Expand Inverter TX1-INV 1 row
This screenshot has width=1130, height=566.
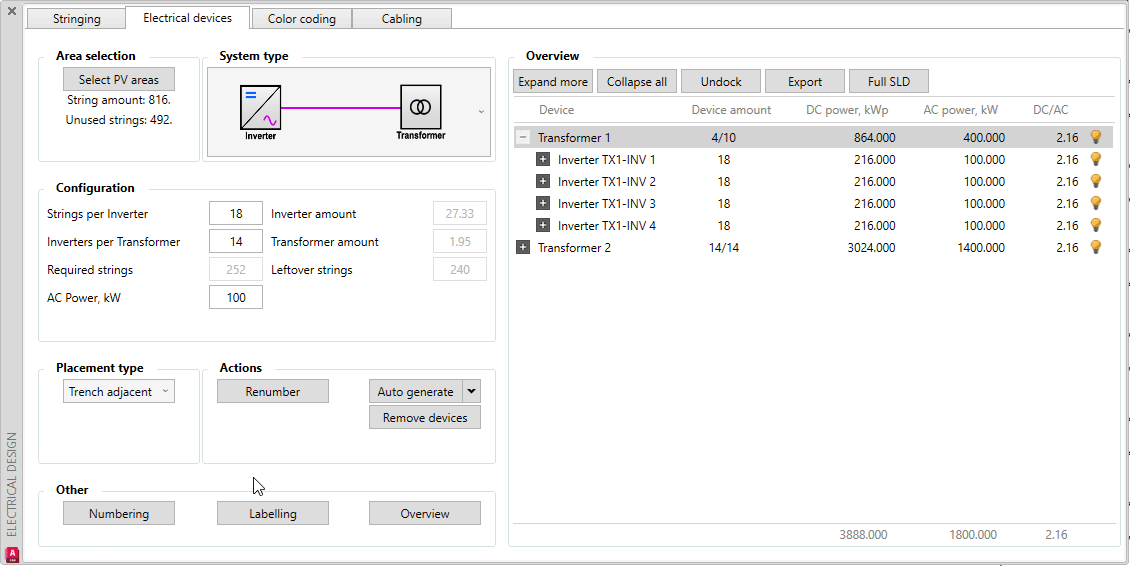(x=543, y=160)
